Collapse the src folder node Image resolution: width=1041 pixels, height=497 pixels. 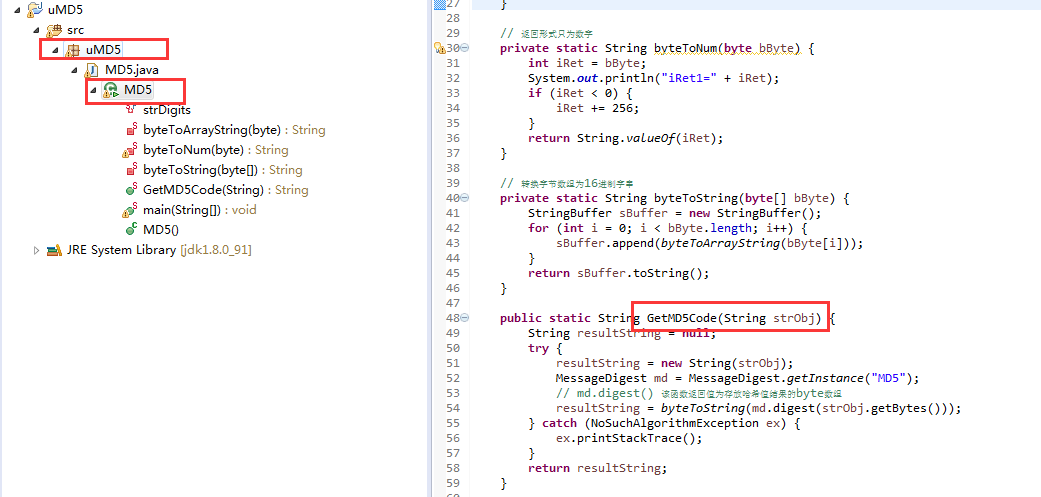click(36, 31)
